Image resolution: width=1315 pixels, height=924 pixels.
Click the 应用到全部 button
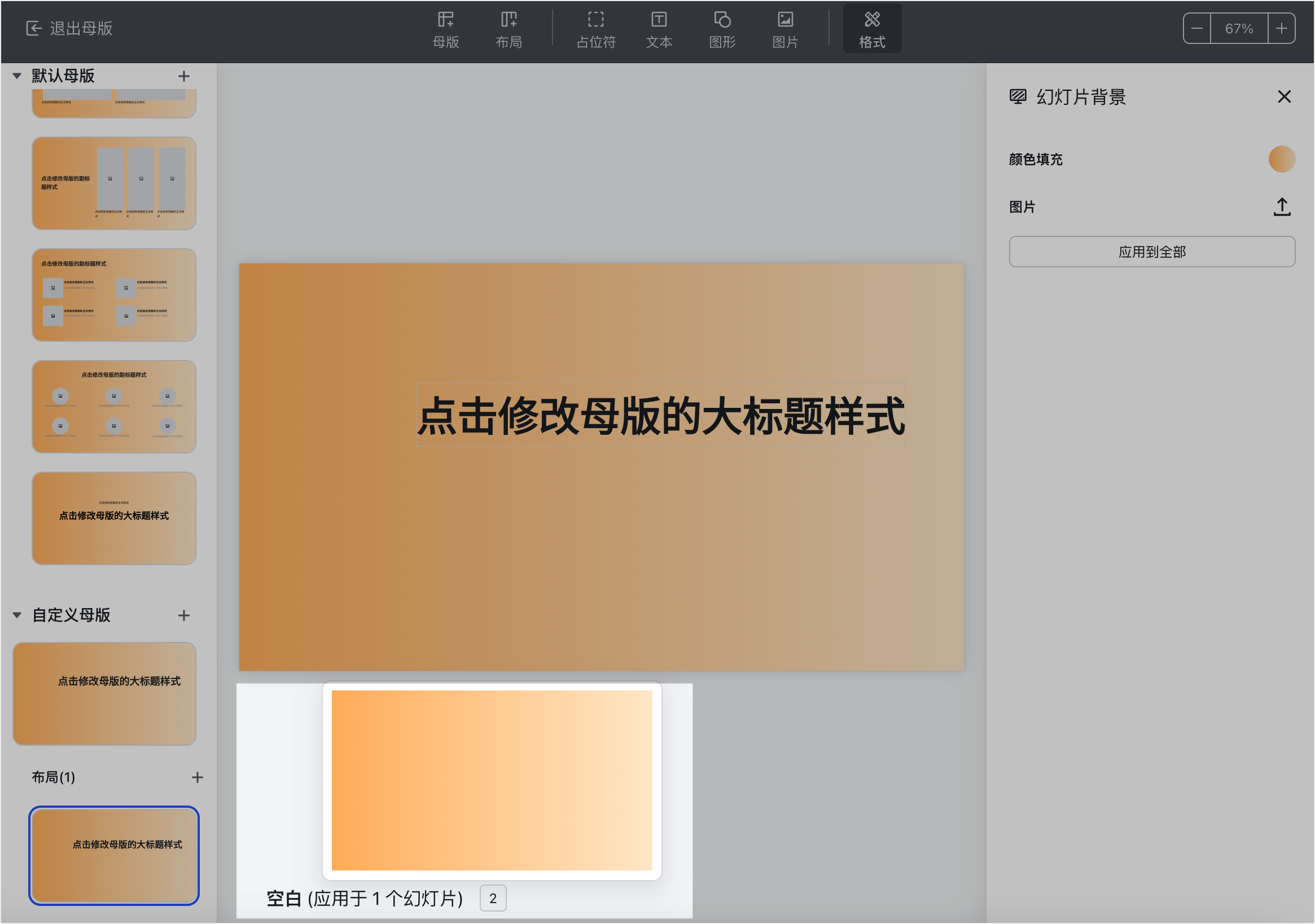pos(1152,252)
